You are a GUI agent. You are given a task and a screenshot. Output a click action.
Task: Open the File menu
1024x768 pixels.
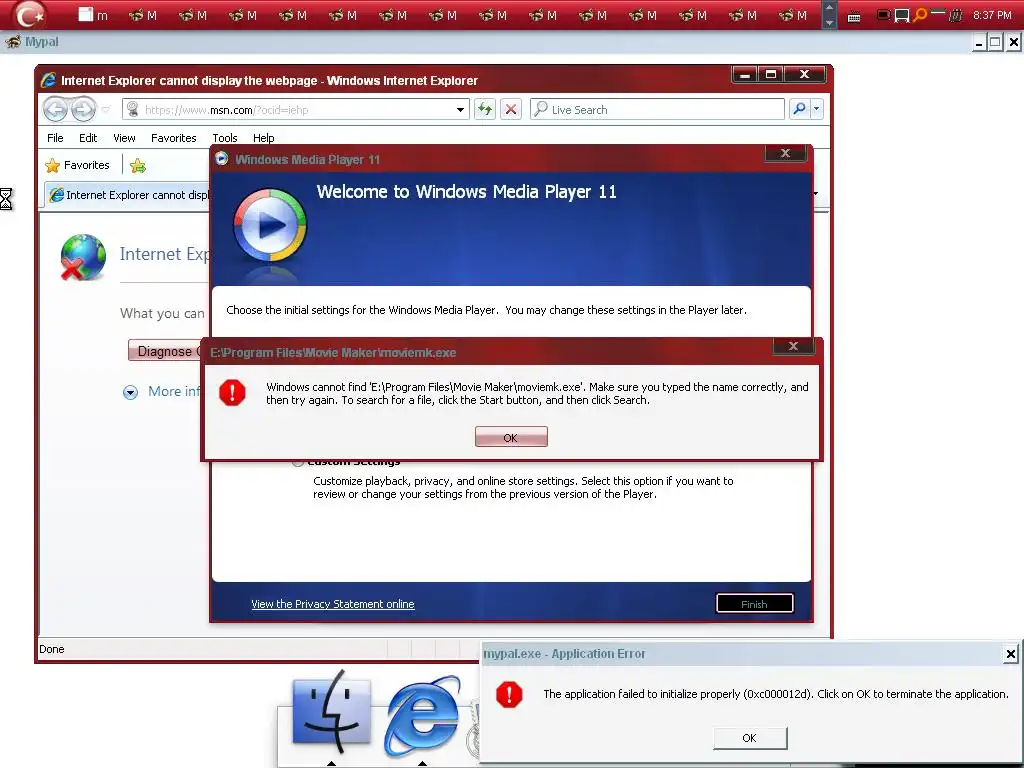[55, 138]
